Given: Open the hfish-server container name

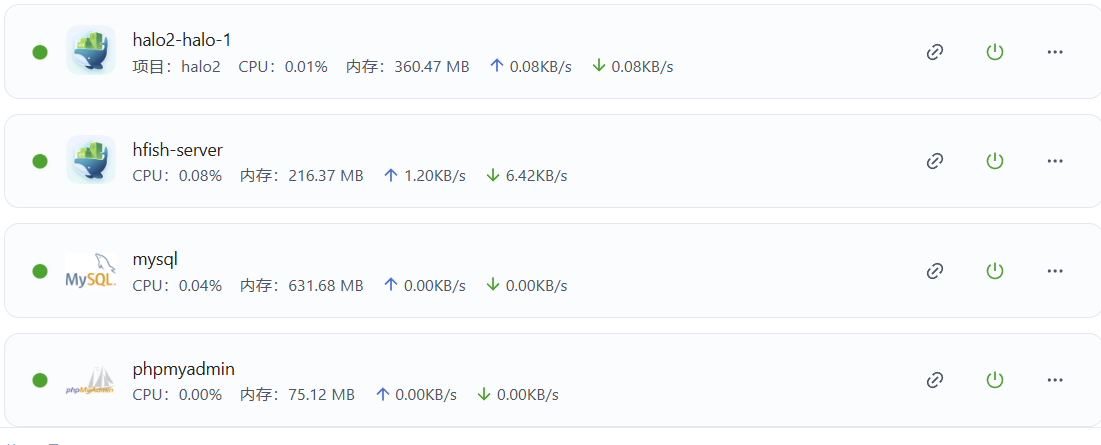Looking at the screenshot, I should (x=177, y=150).
